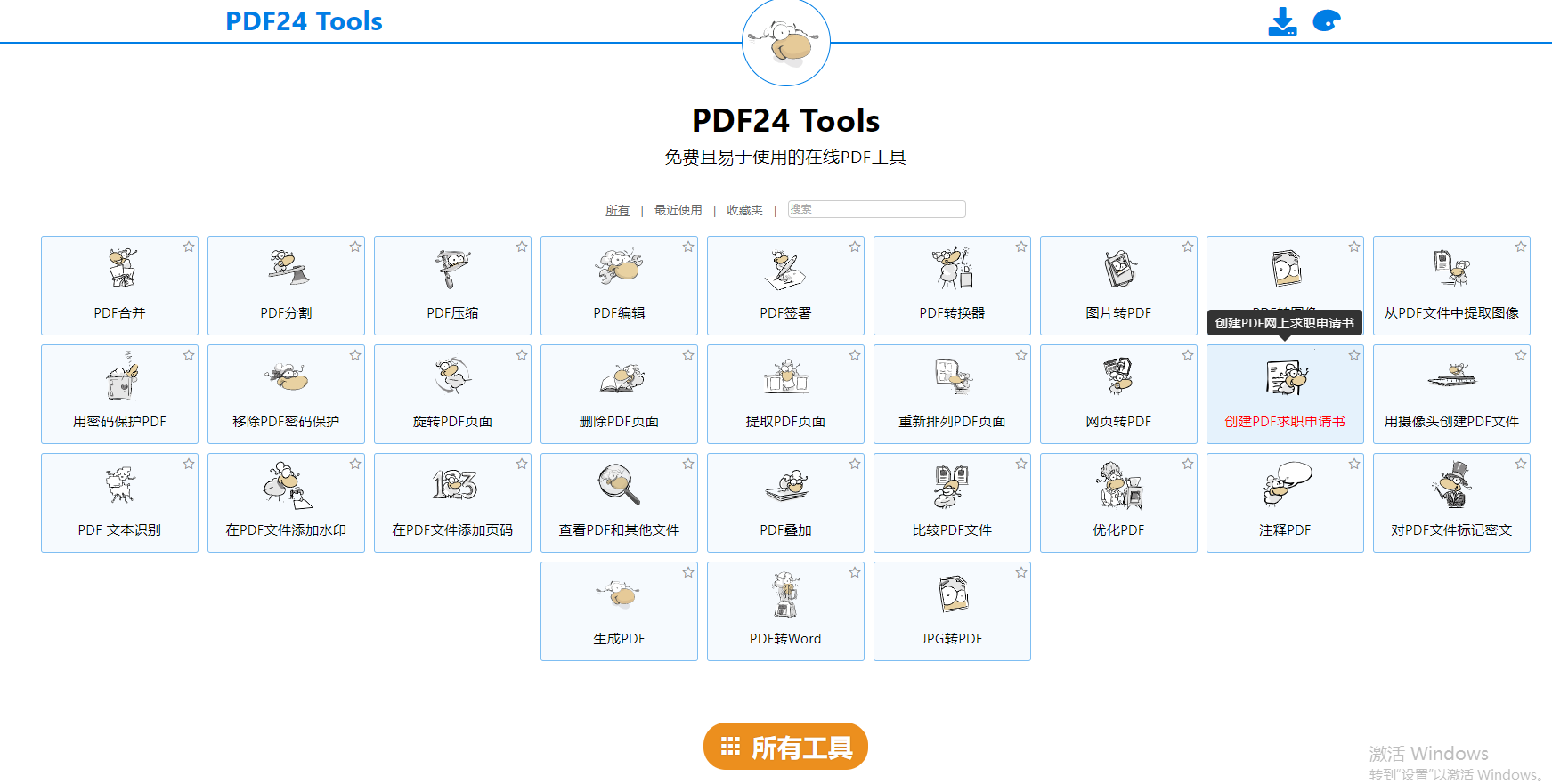The height and width of the screenshot is (784, 1552).
Task: Open the 对PDF文件标记密文 redact tool
Action: [1451, 503]
